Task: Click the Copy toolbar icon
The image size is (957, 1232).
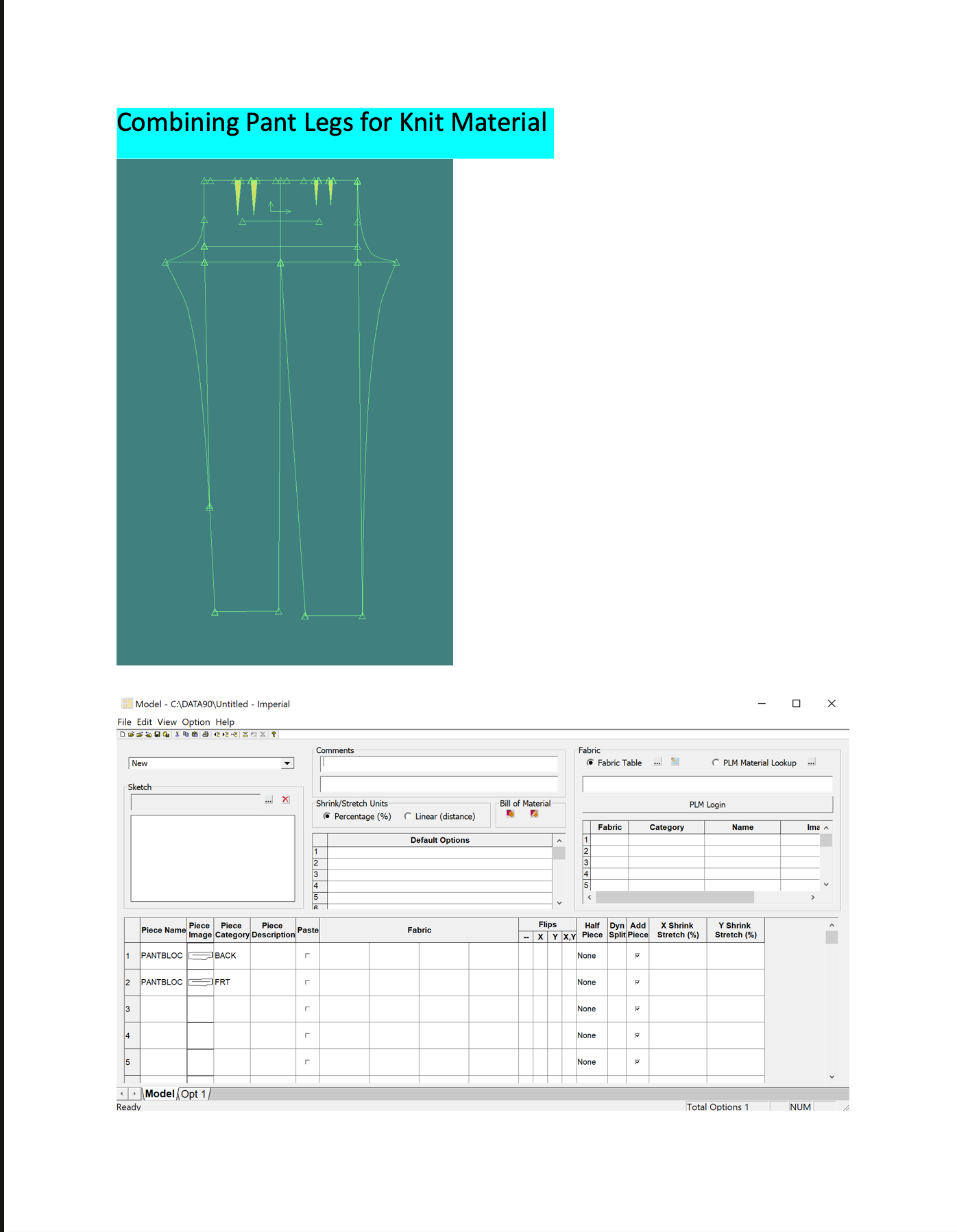Action: (186, 735)
